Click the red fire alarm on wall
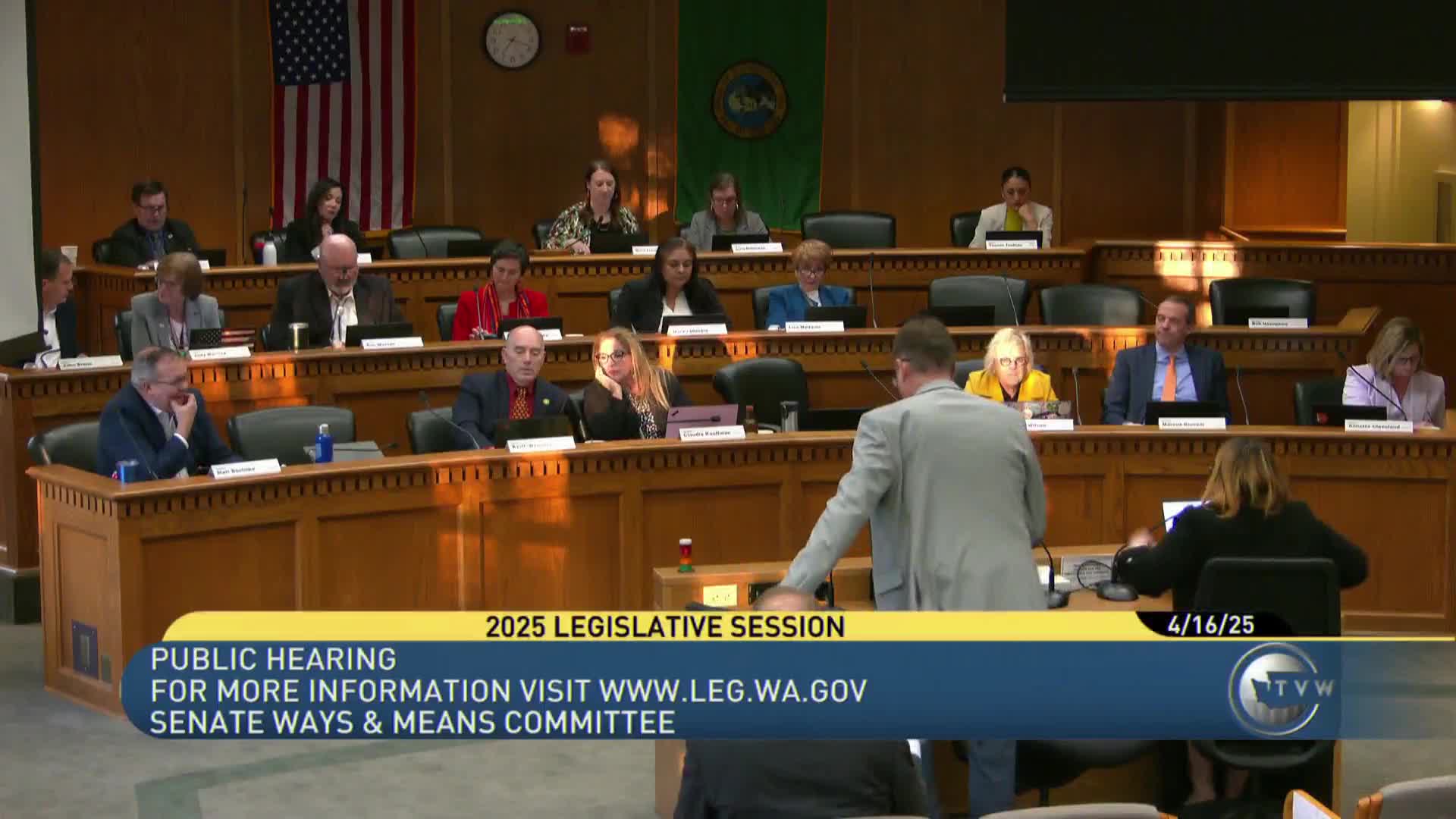This screenshot has height=819, width=1456. [577, 39]
